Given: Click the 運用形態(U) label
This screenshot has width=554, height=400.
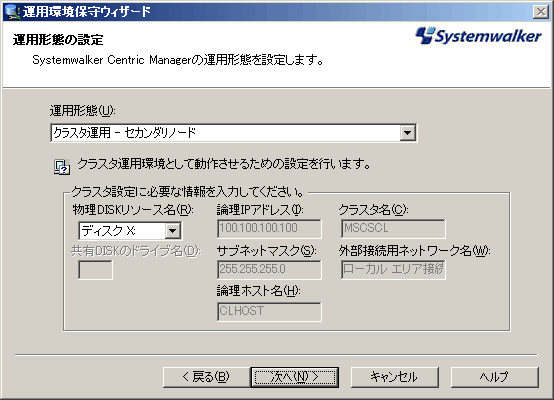Looking at the screenshot, I should pyautogui.click(x=82, y=111).
